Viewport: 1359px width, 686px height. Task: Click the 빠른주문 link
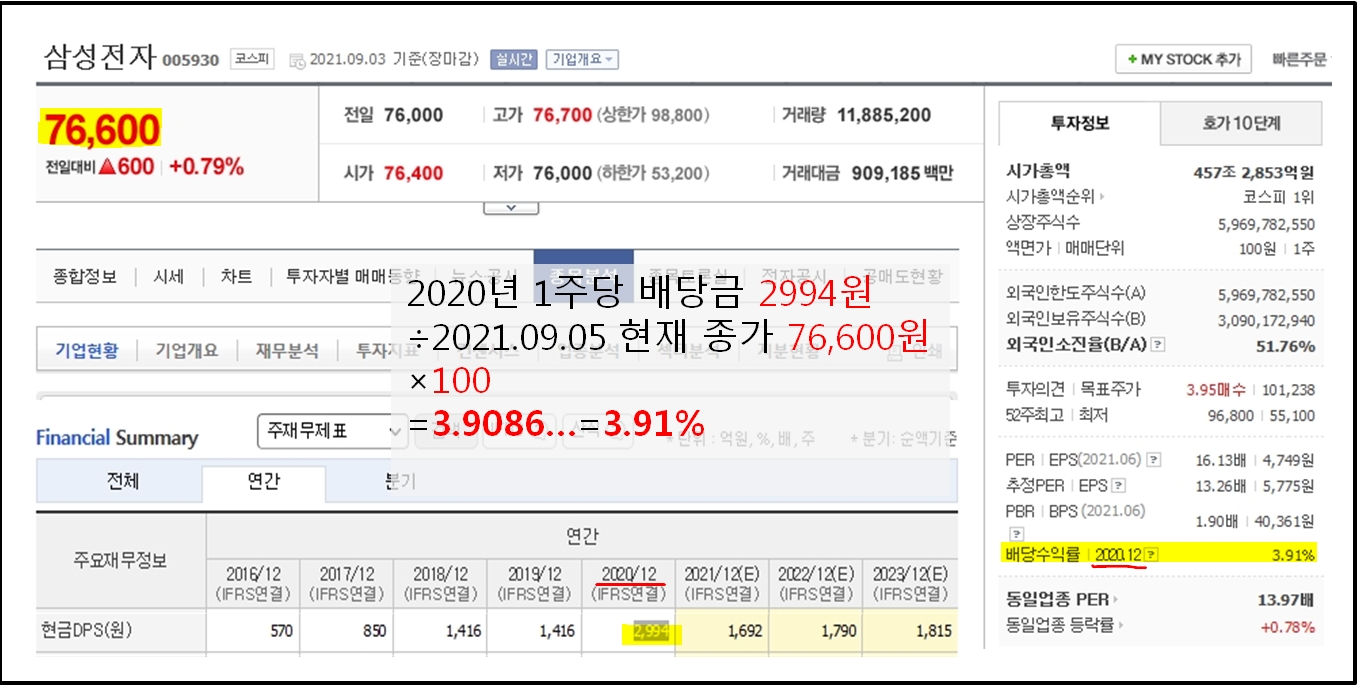[x=1299, y=60]
